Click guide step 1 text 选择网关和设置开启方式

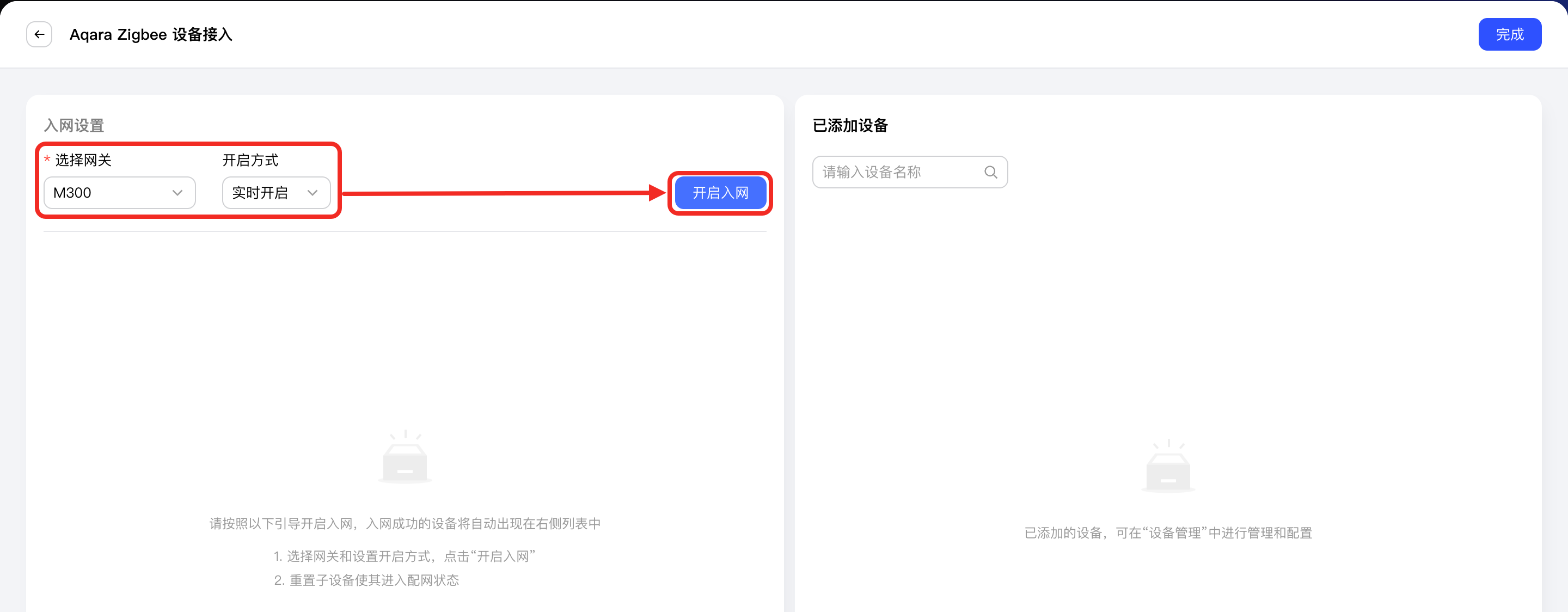(x=359, y=556)
